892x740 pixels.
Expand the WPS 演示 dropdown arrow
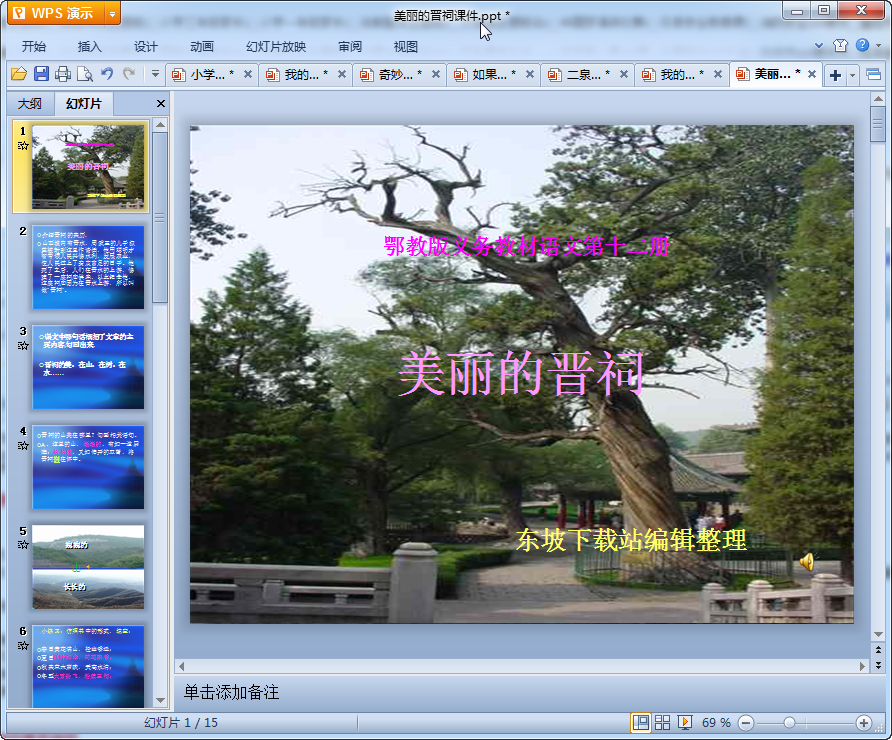click(113, 14)
